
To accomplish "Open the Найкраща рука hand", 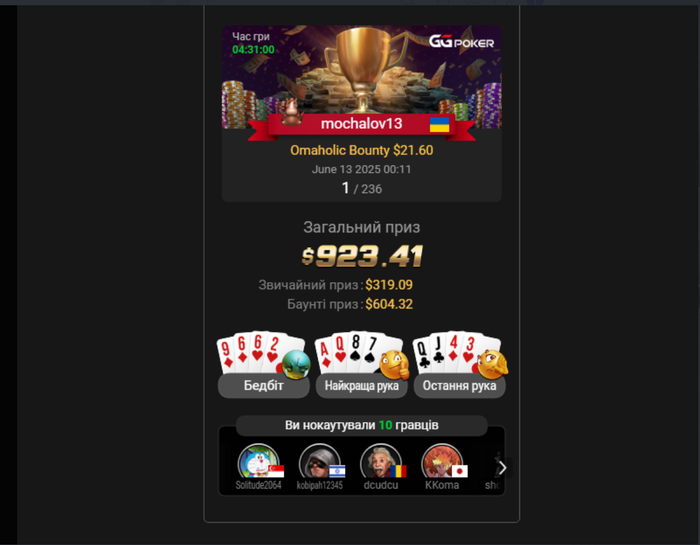I will point(362,385).
